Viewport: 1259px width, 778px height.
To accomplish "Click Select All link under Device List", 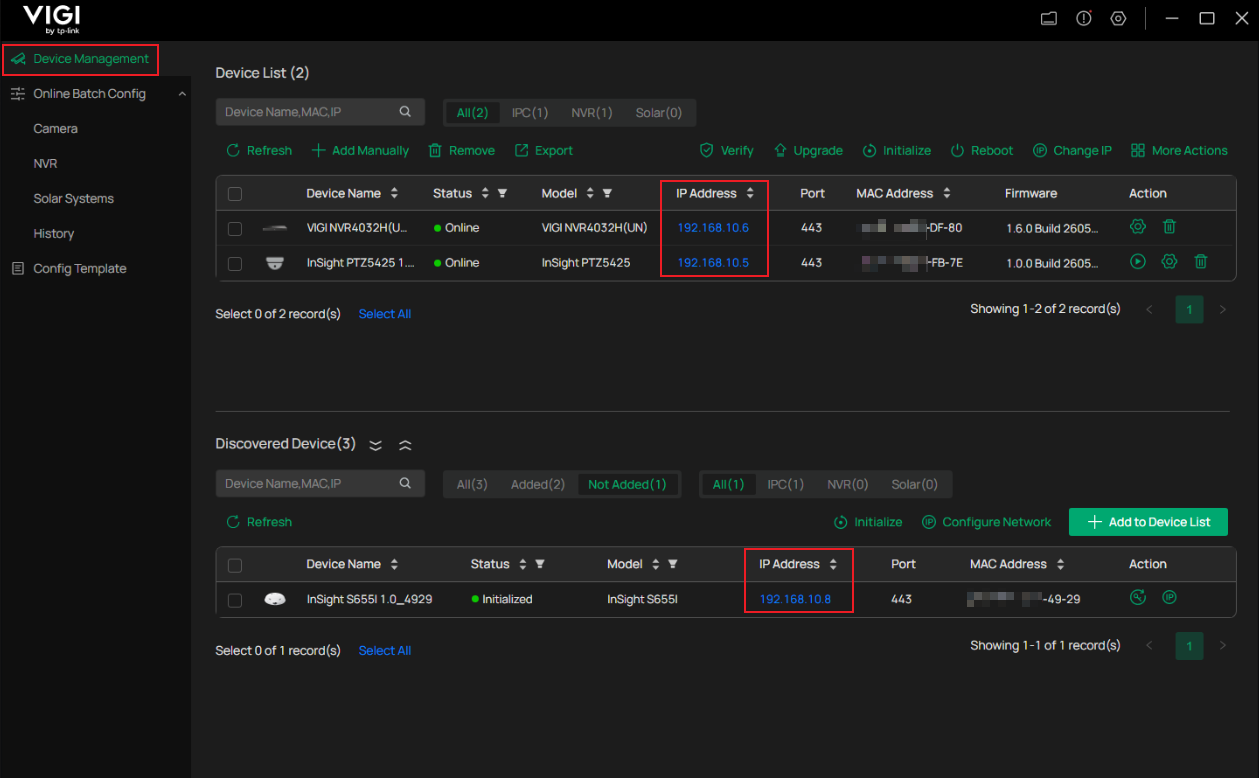I will tap(385, 314).
